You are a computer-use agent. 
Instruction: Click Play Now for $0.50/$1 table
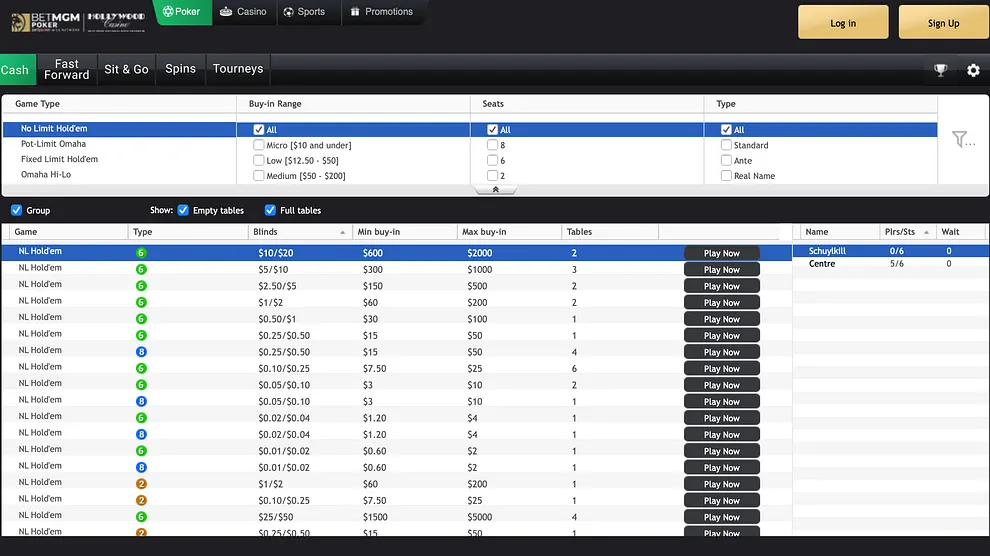click(x=722, y=319)
